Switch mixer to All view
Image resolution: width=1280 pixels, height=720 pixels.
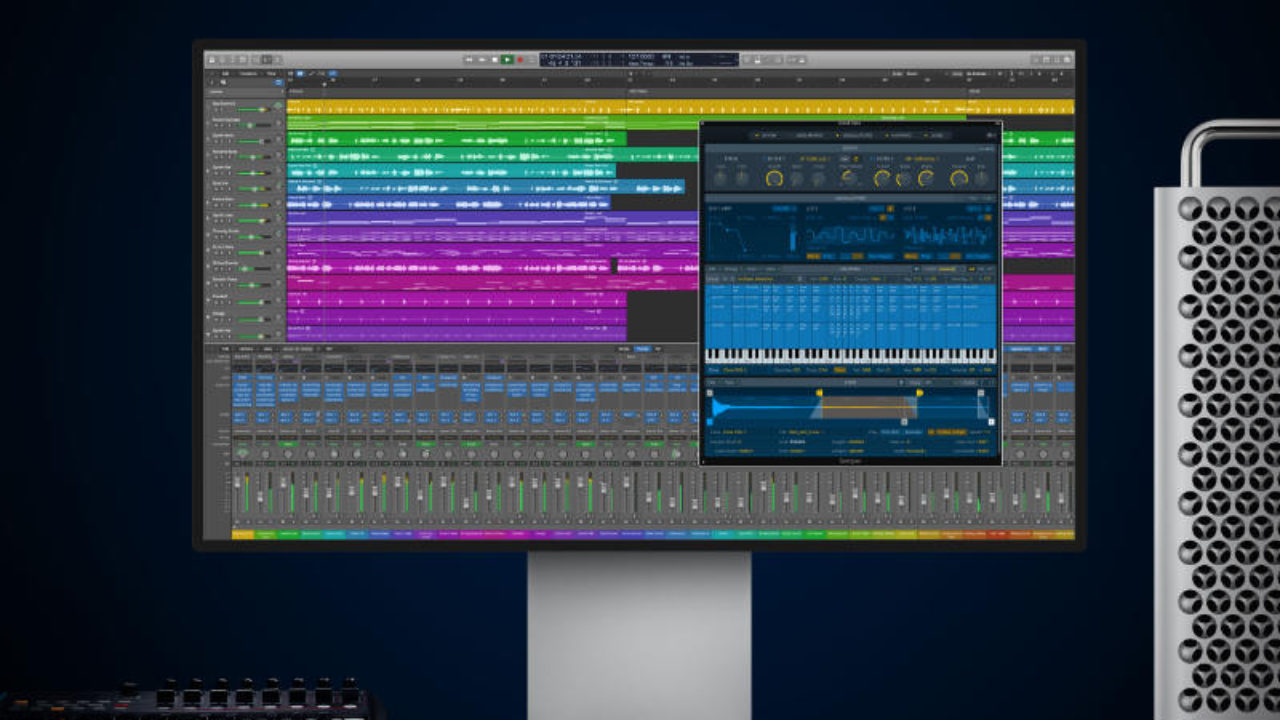pyautogui.click(x=658, y=349)
